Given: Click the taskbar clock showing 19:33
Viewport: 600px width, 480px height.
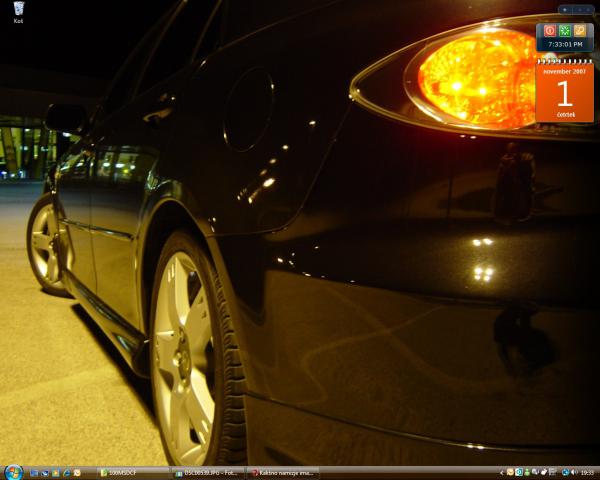Looking at the screenshot, I should coord(586,472).
